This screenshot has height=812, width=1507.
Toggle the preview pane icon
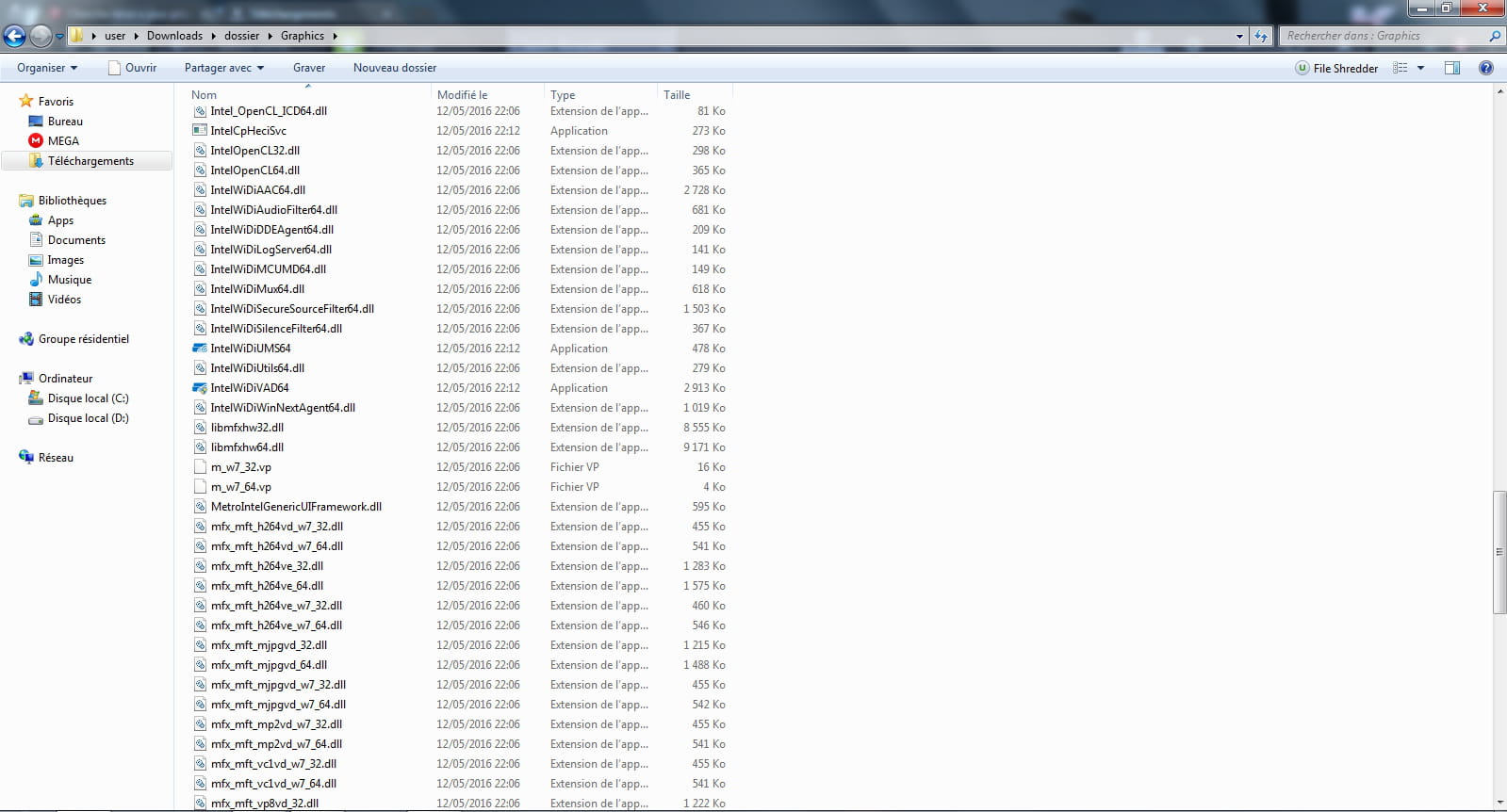[1452, 68]
